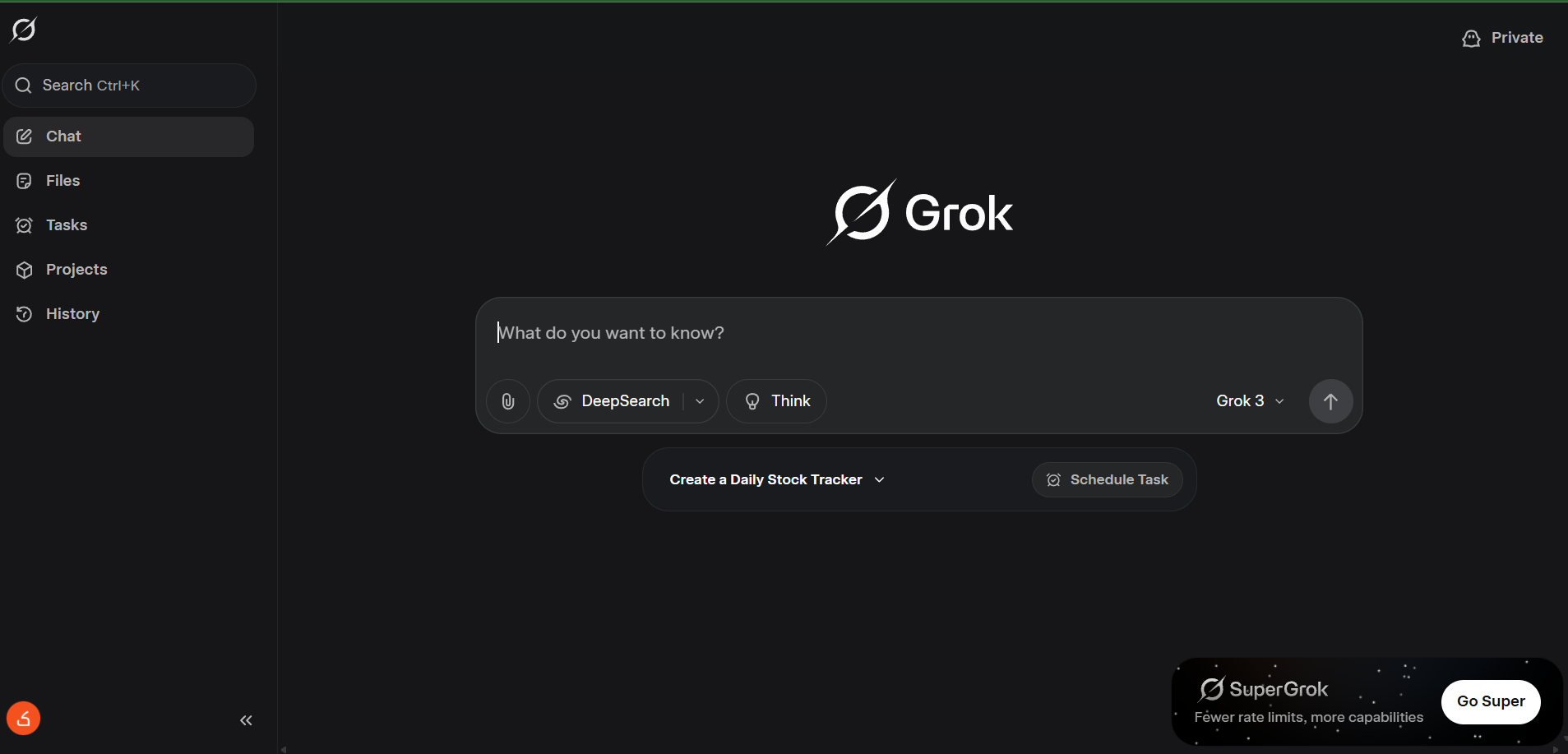Open the Chat section
The width and height of the screenshot is (1568, 754).
[129, 136]
